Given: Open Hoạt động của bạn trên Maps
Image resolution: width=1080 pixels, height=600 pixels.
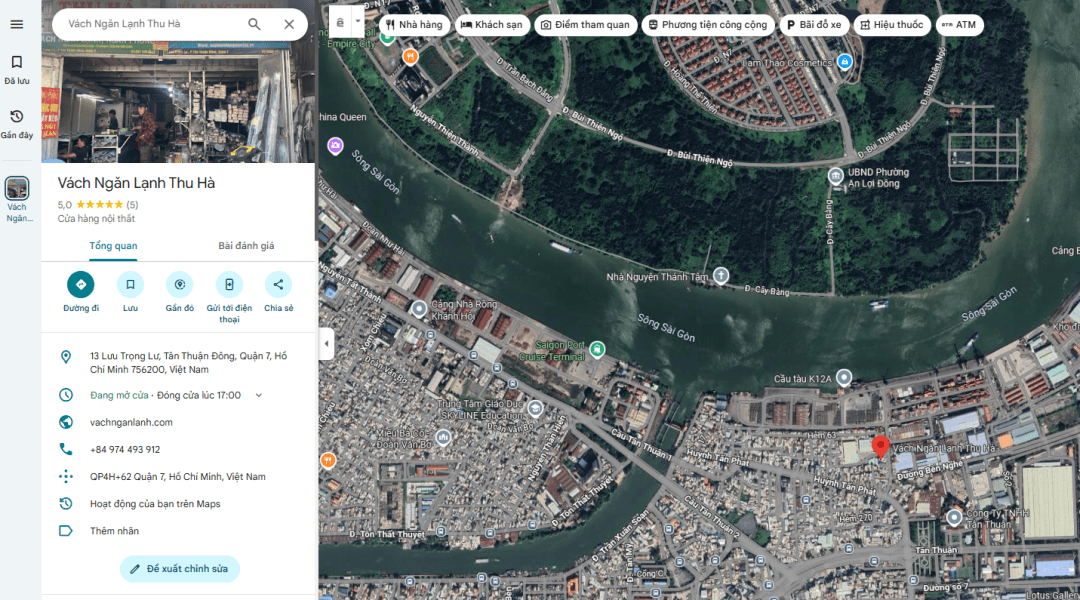Looking at the screenshot, I should (155, 504).
